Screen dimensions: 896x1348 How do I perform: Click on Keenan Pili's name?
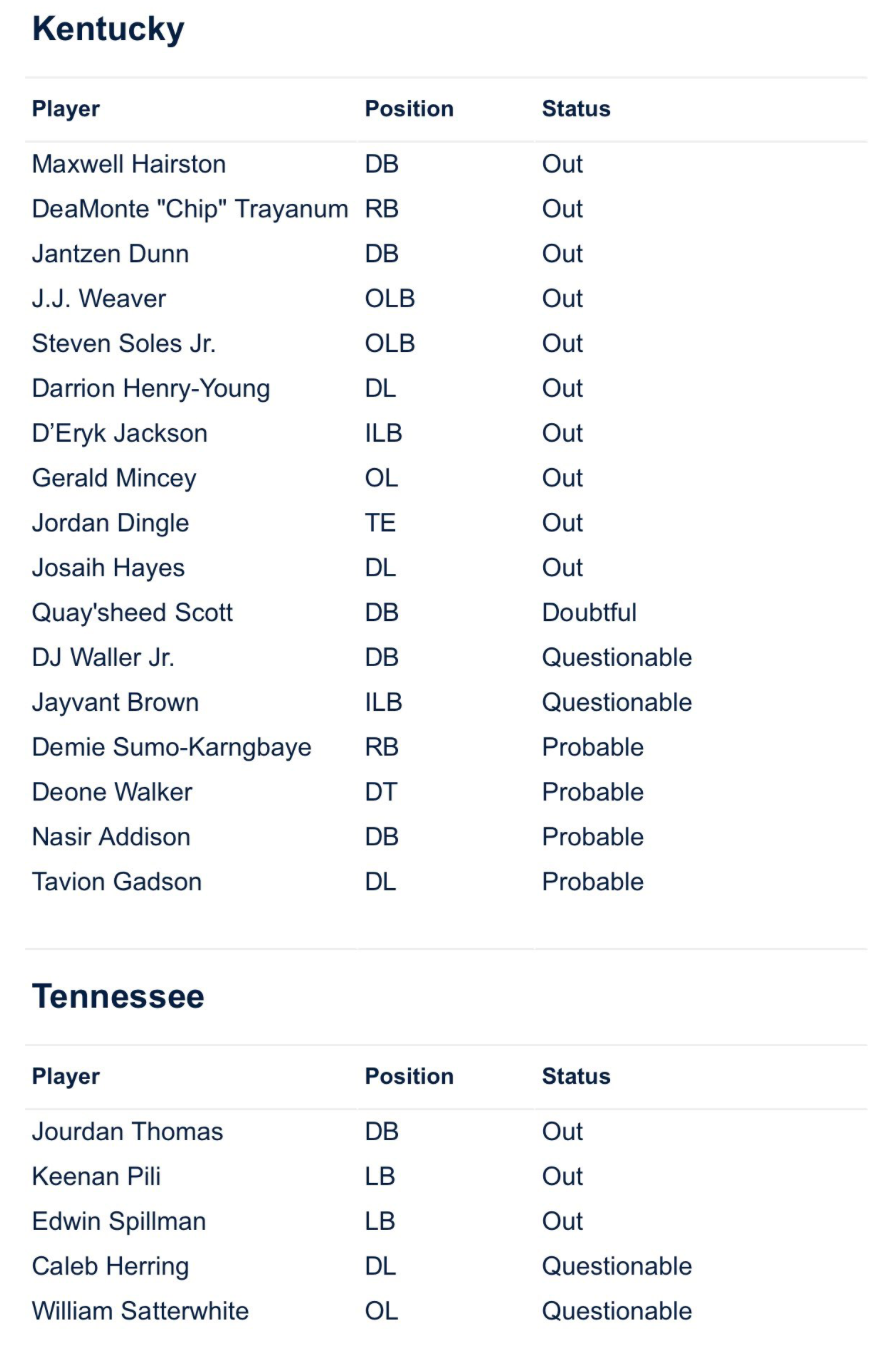click(96, 1176)
